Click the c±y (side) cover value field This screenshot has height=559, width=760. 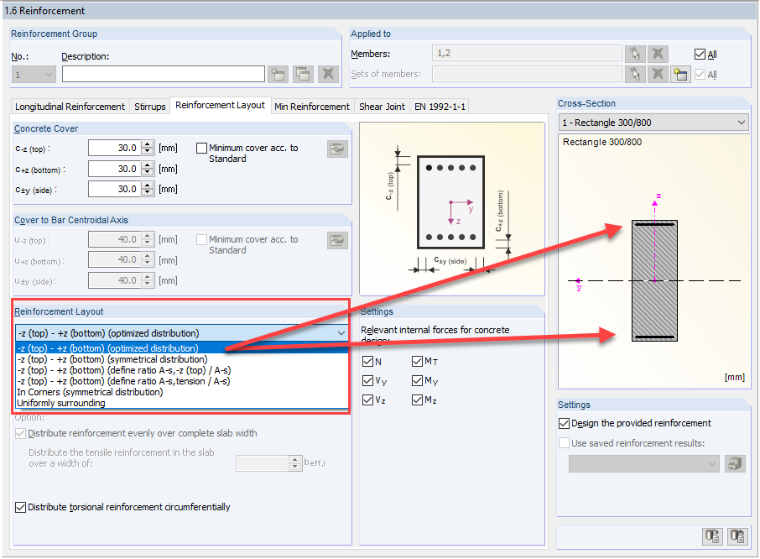click(115, 189)
